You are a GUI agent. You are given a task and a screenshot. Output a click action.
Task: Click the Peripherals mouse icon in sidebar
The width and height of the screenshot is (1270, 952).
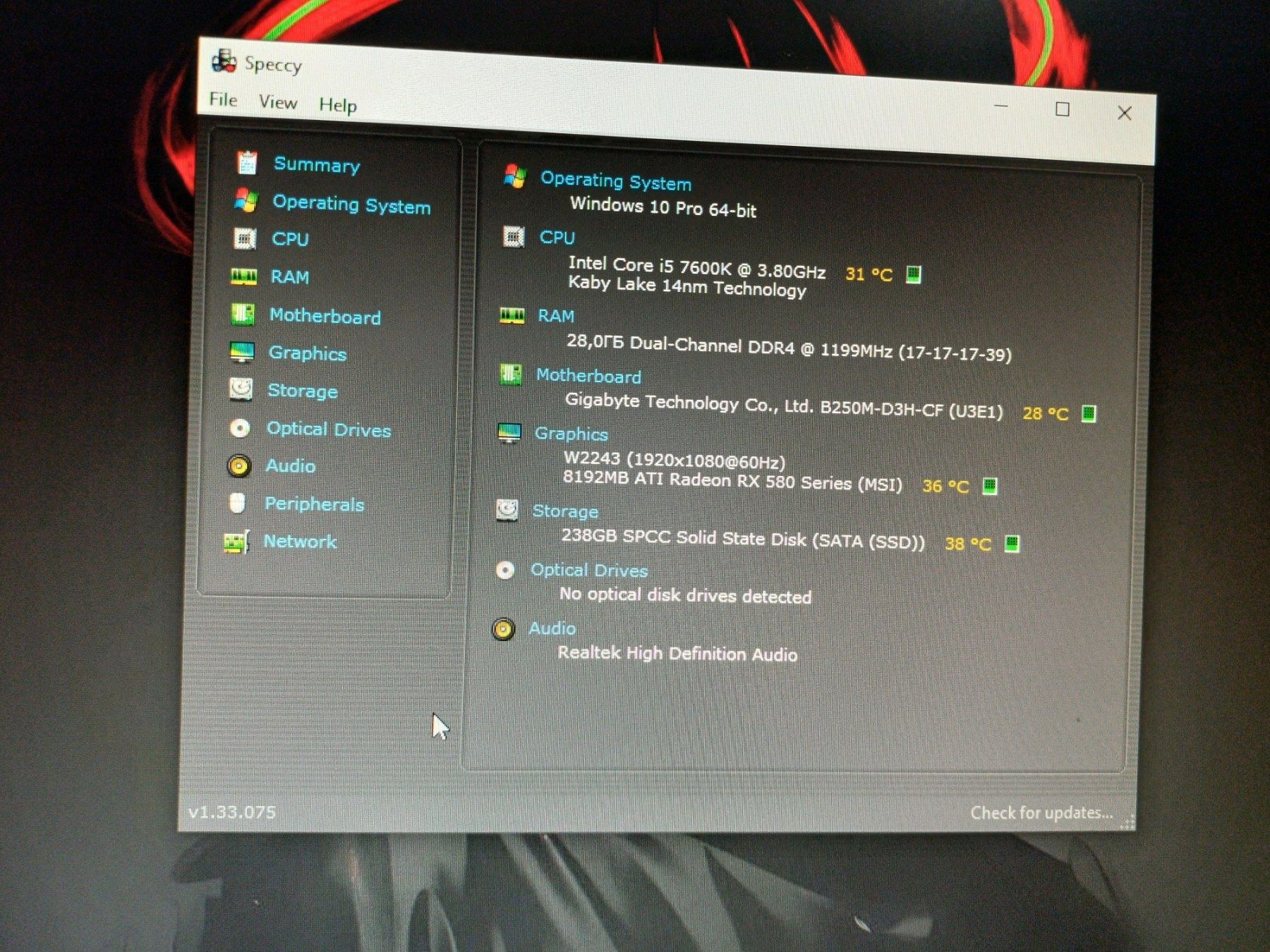[238, 503]
